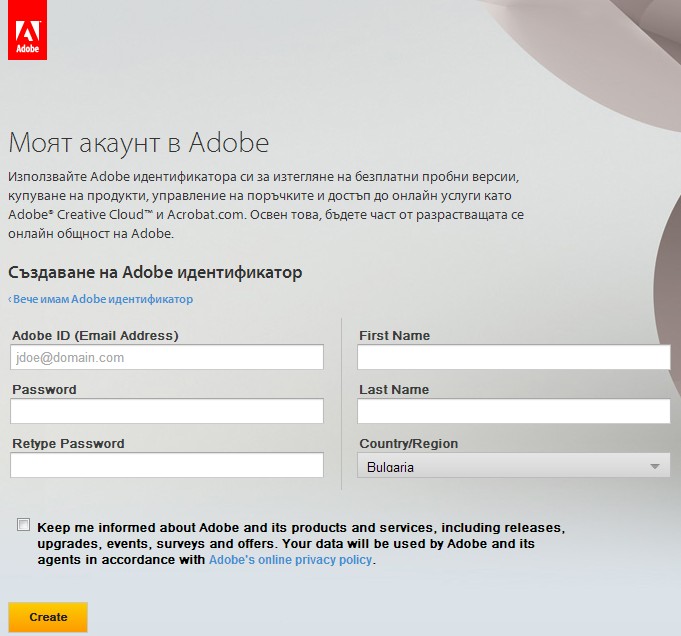Click the 'Retype Password' label

pyautogui.click(x=68, y=444)
